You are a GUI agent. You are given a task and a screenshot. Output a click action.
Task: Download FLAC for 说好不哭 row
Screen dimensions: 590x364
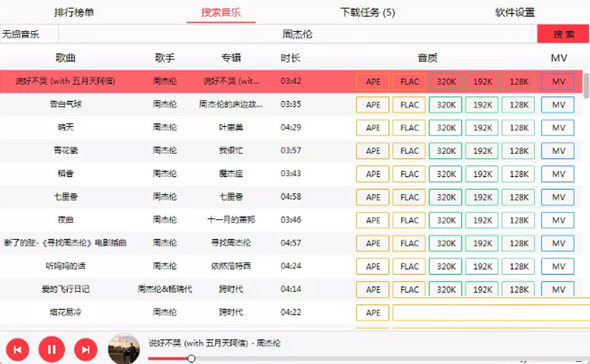(x=409, y=82)
